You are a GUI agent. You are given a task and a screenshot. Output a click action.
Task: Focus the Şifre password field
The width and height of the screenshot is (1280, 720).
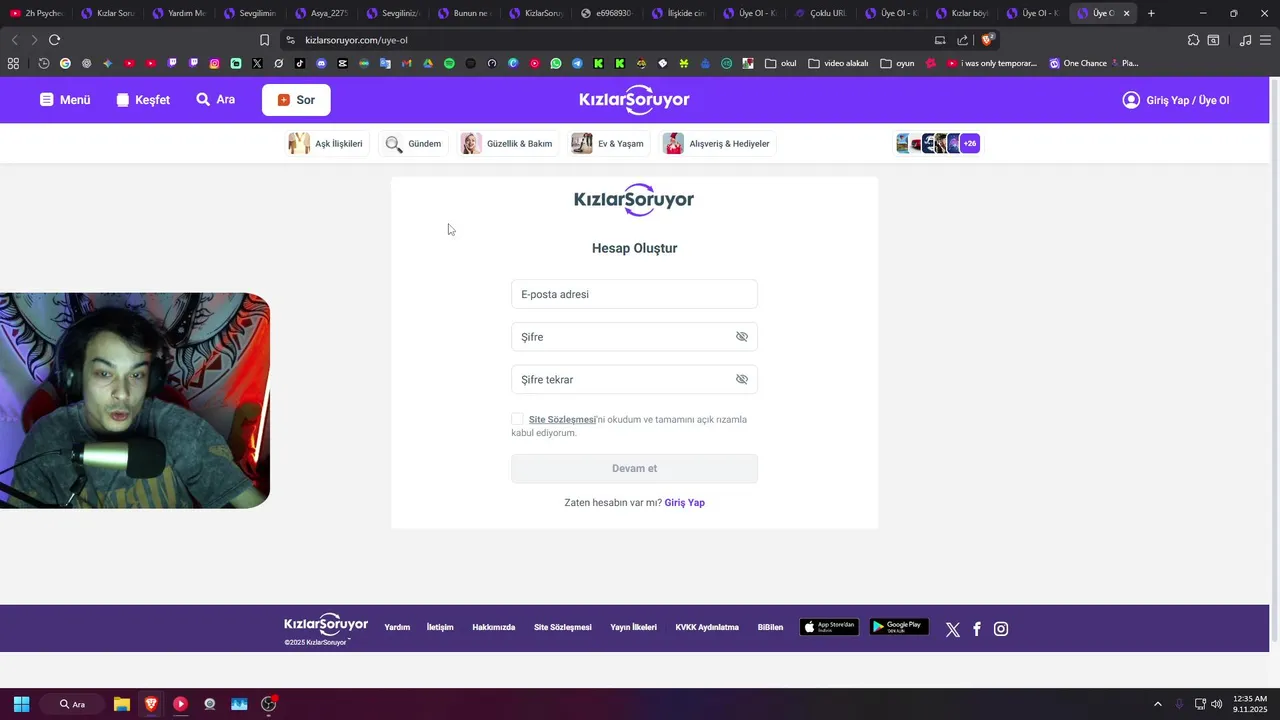tap(634, 337)
